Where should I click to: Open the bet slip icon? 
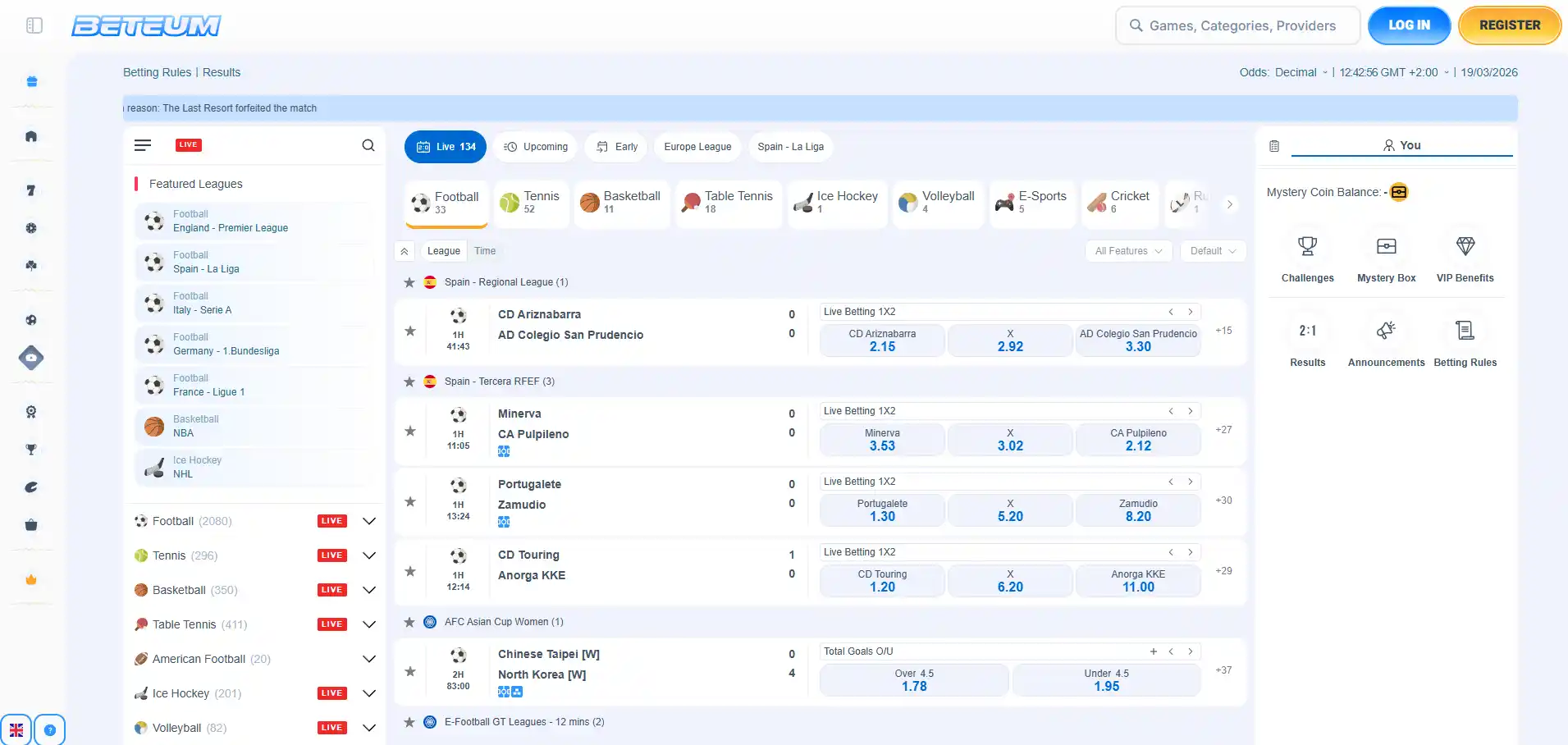pos(1274,146)
